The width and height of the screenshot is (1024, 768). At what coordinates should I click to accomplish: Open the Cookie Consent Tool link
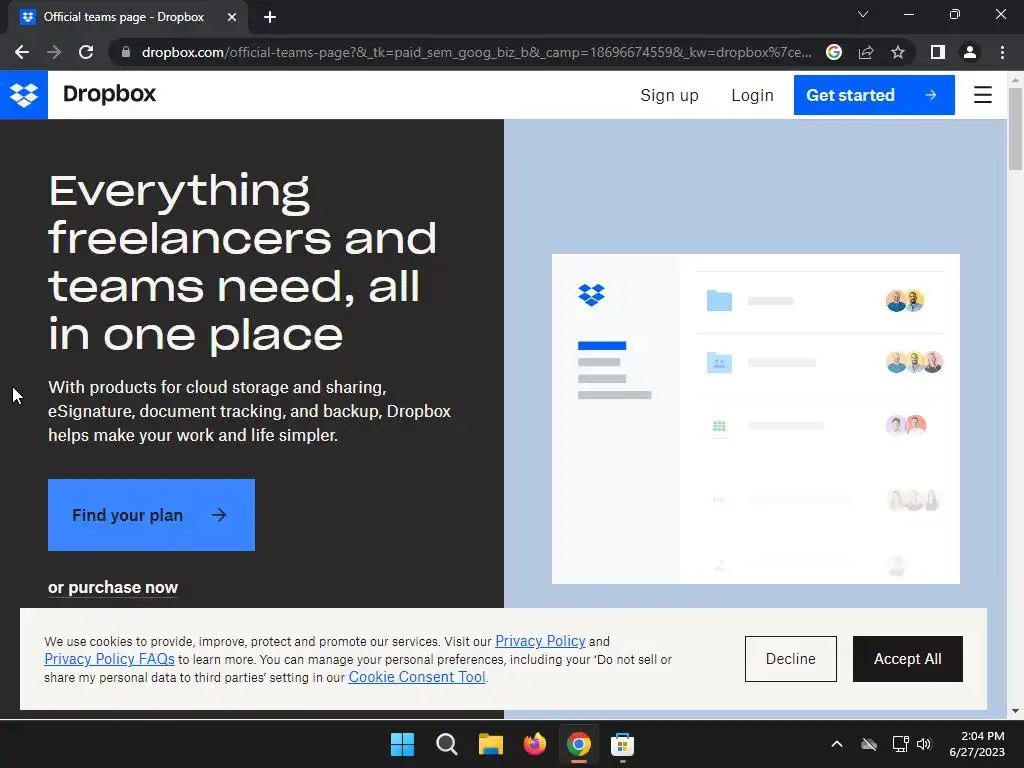tap(417, 677)
